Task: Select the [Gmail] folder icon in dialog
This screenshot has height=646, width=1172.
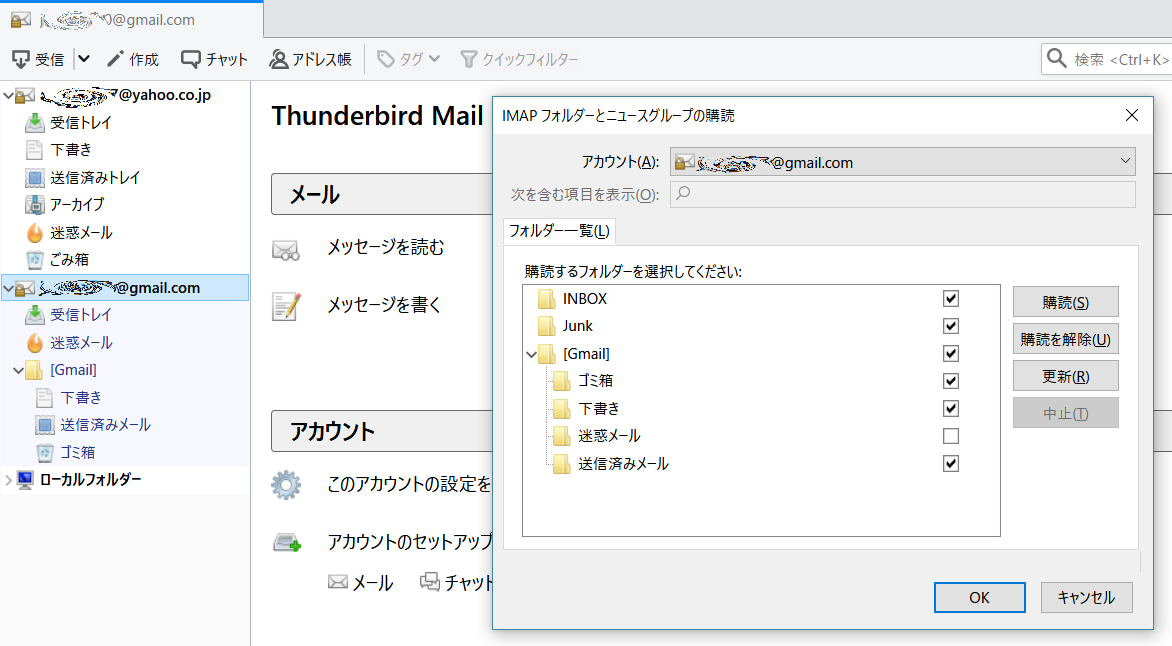Action: (546, 354)
